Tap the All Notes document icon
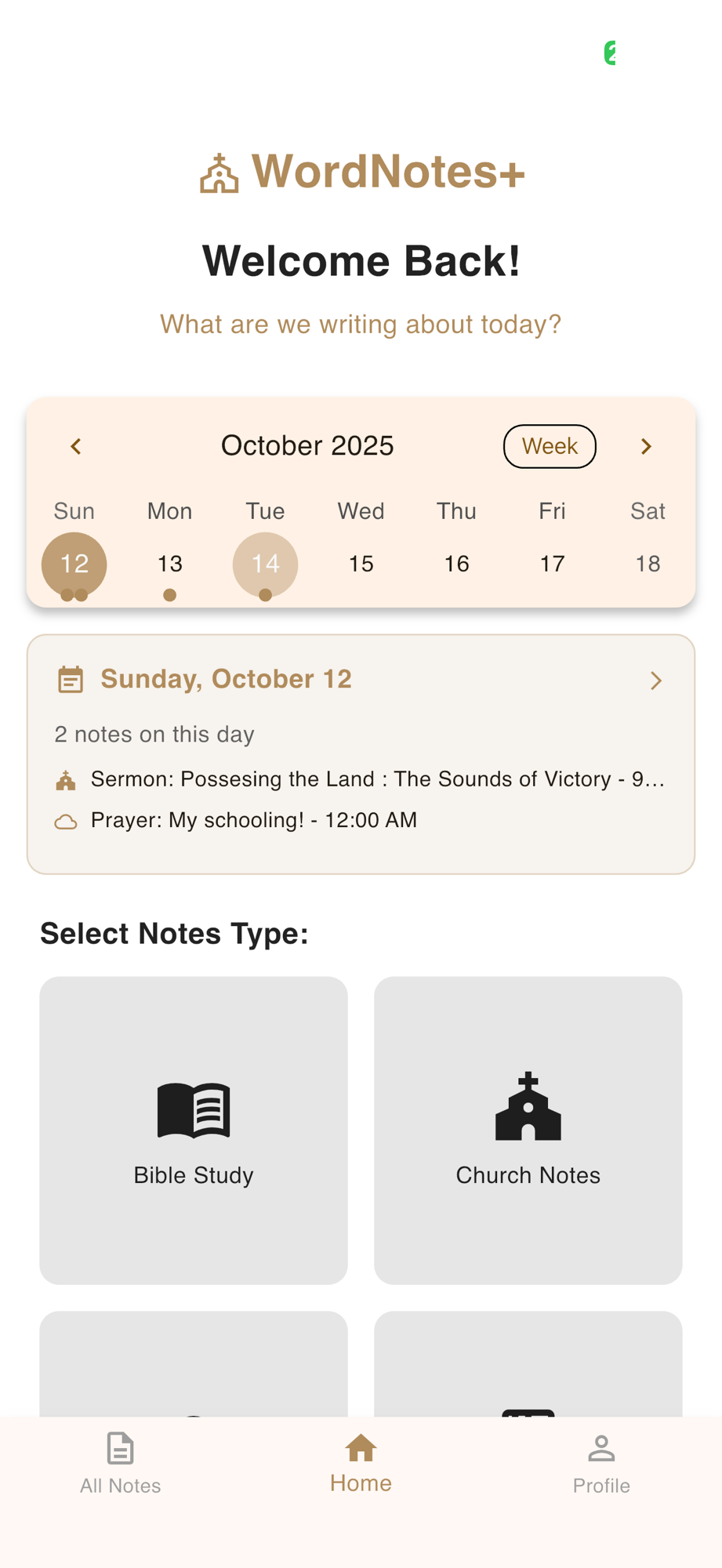Viewport: 722px width, 1568px height. (120, 1449)
